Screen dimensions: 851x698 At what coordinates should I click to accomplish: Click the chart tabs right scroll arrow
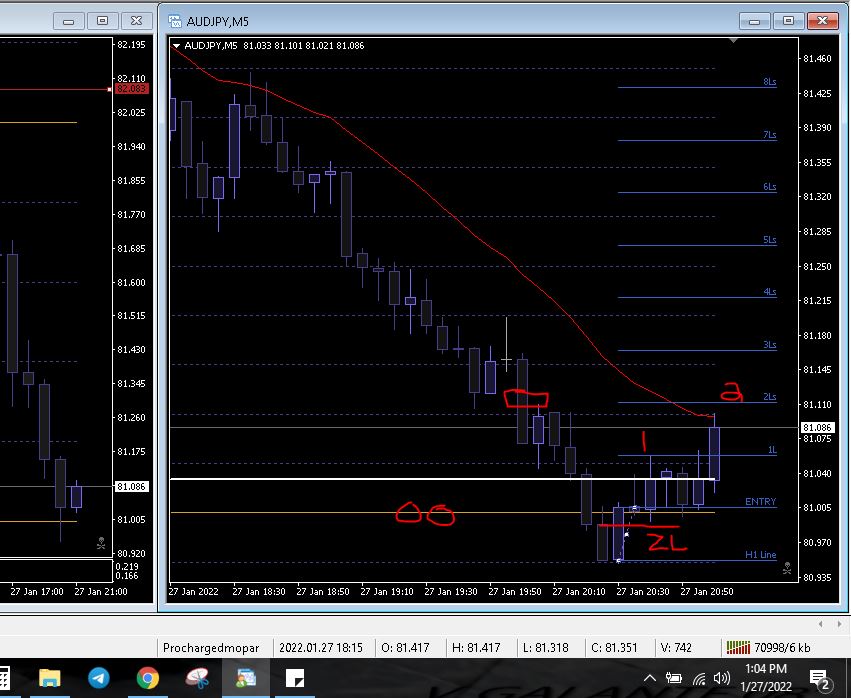click(839, 624)
